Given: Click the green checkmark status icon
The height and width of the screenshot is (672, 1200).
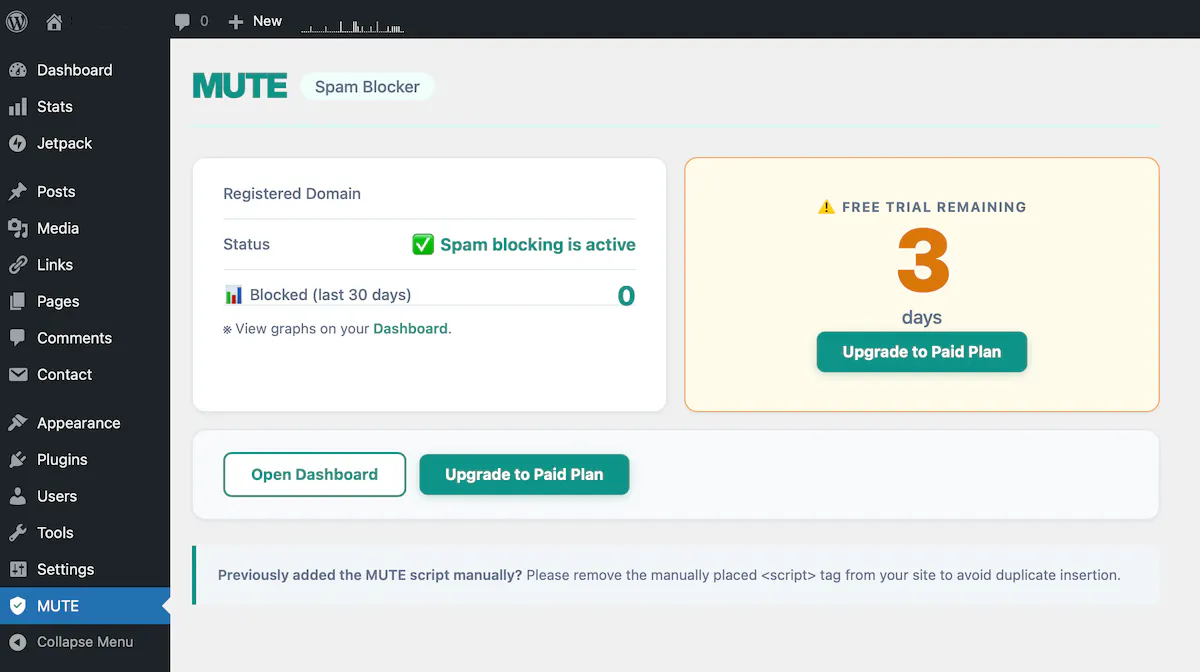Looking at the screenshot, I should pyautogui.click(x=423, y=244).
